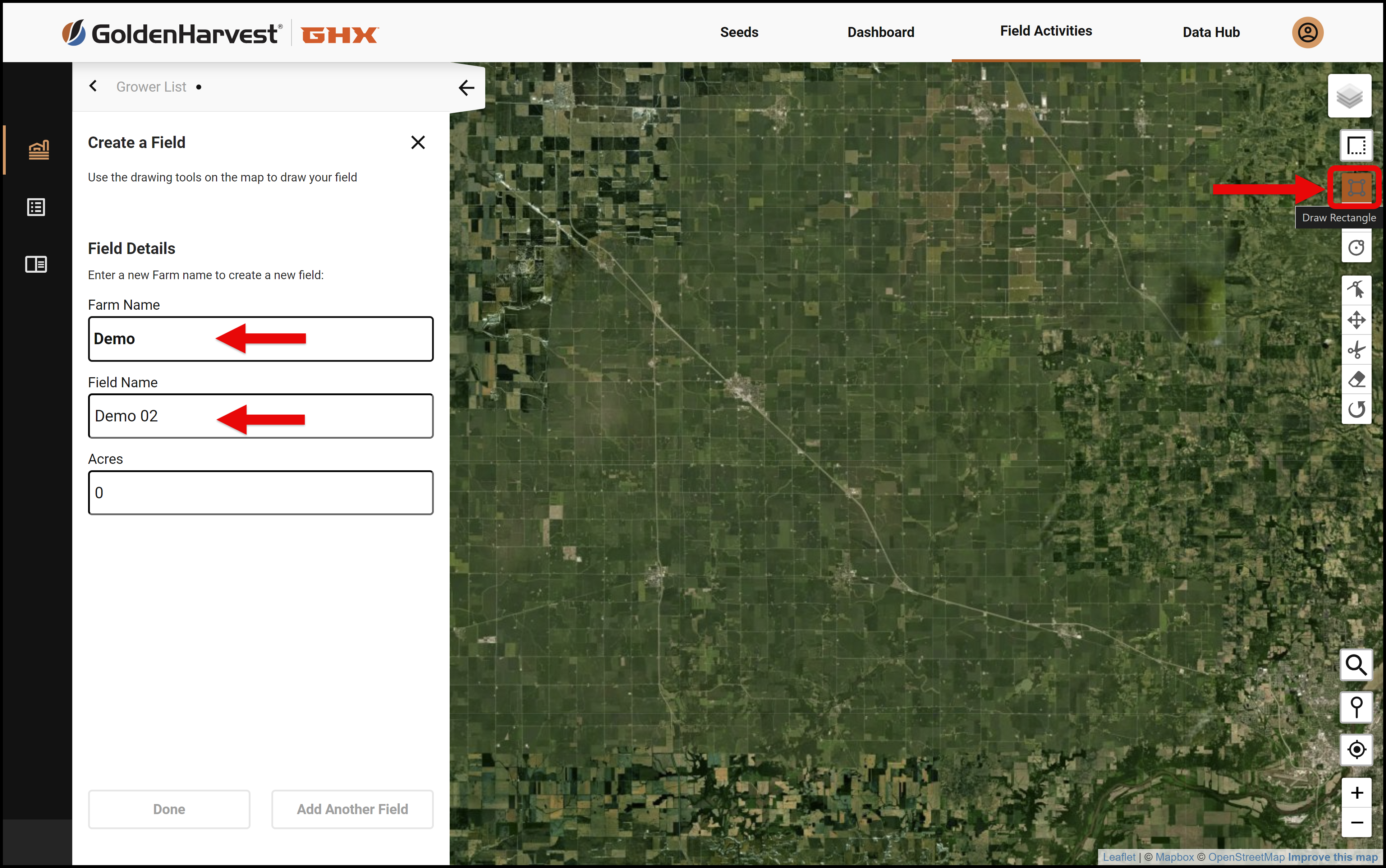Open the Mapbox attribution link
The width and height of the screenshot is (1386, 868).
click(x=1174, y=857)
